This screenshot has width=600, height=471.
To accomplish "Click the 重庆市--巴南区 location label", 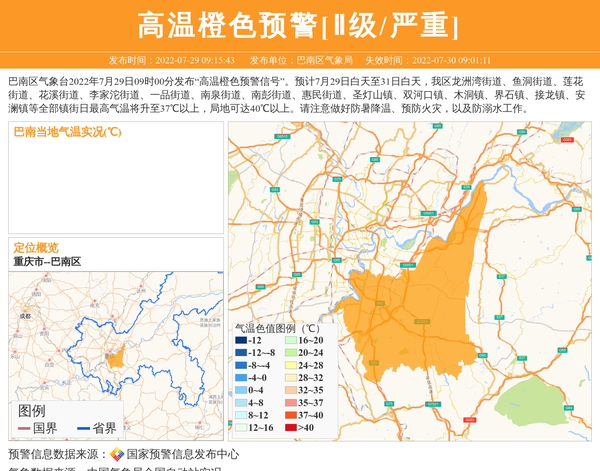I will coord(47,261).
